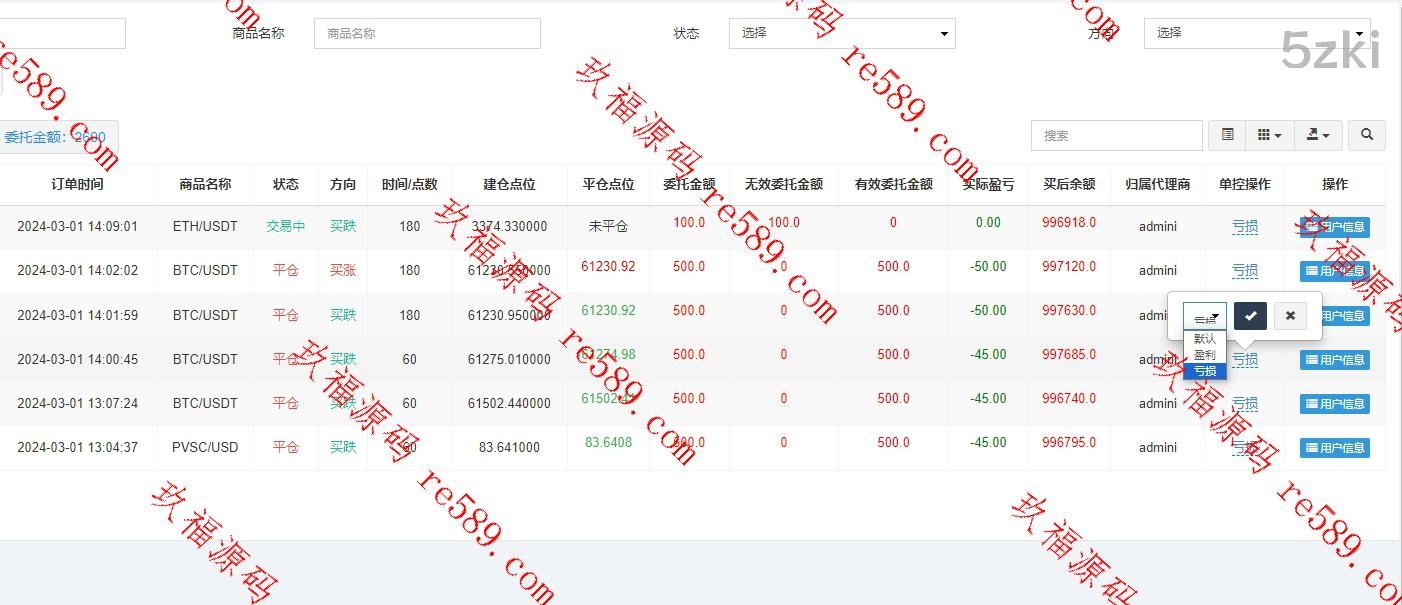The image size is (1402, 605).
Task: Click the toggle card view icon
Action: [1228, 135]
